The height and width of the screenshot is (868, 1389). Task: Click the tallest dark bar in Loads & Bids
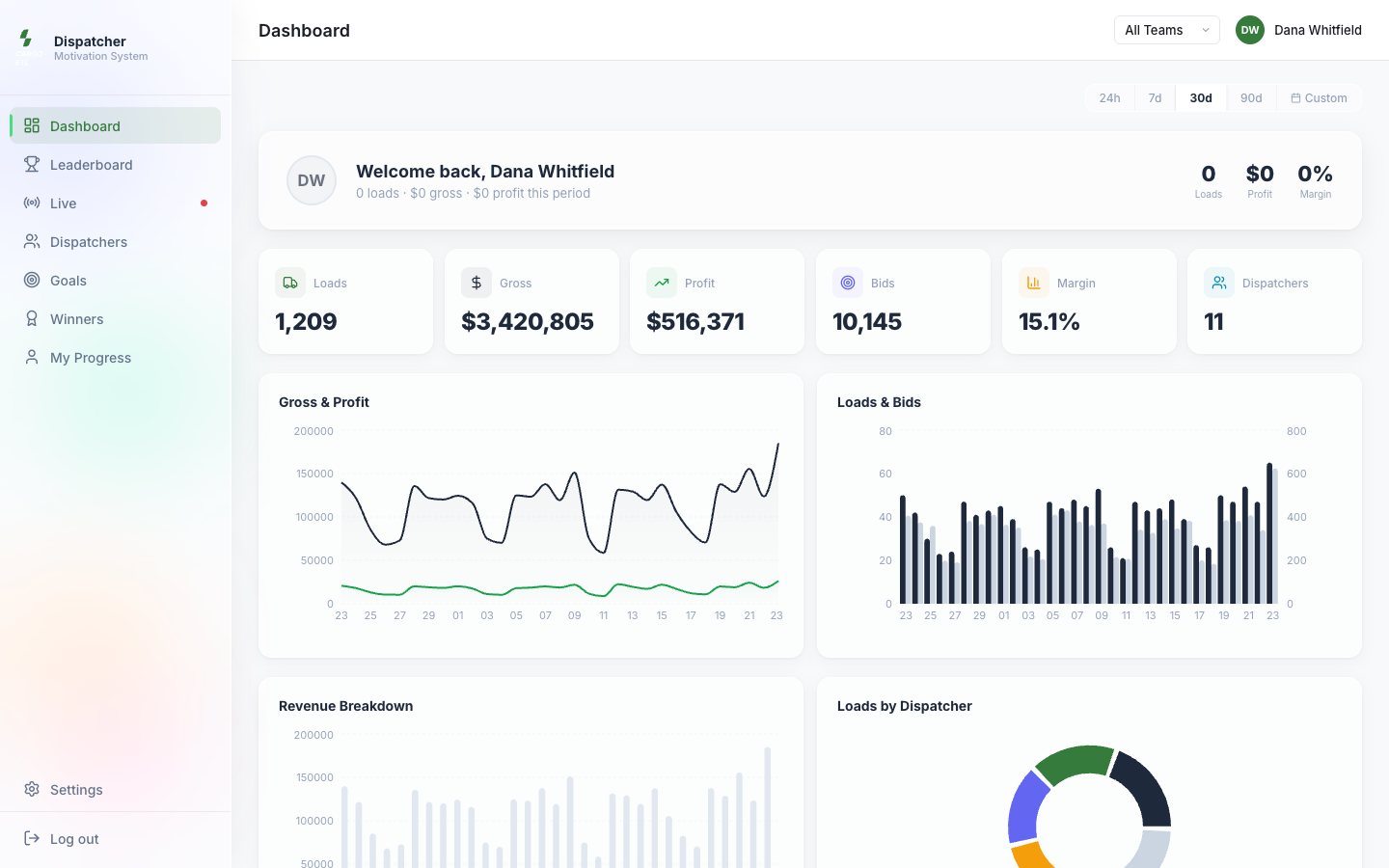[x=1269, y=533]
